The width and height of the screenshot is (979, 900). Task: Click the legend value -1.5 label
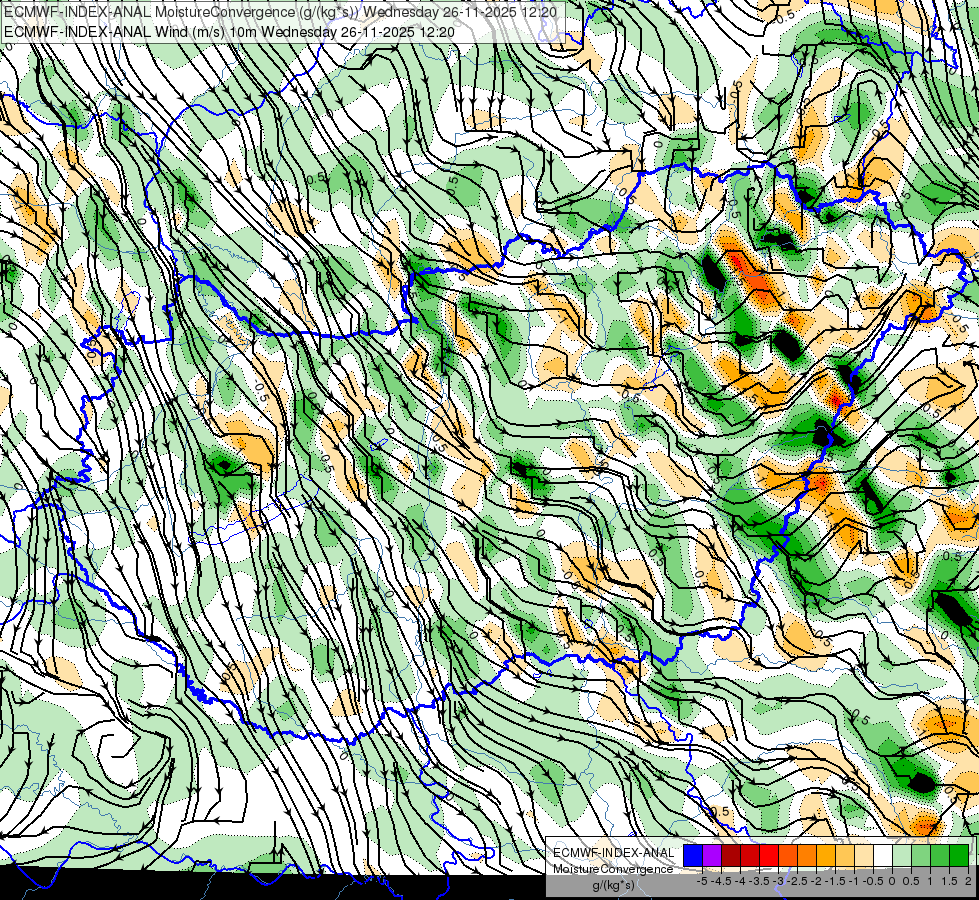point(835,881)
